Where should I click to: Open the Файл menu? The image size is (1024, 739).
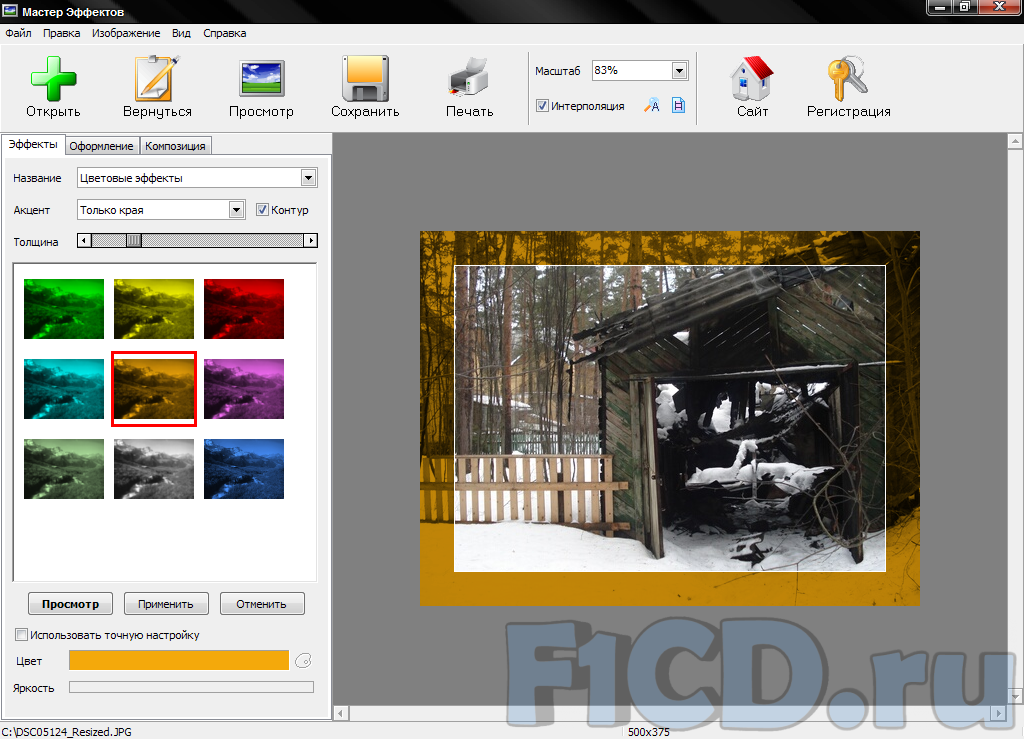click(18, 33)
